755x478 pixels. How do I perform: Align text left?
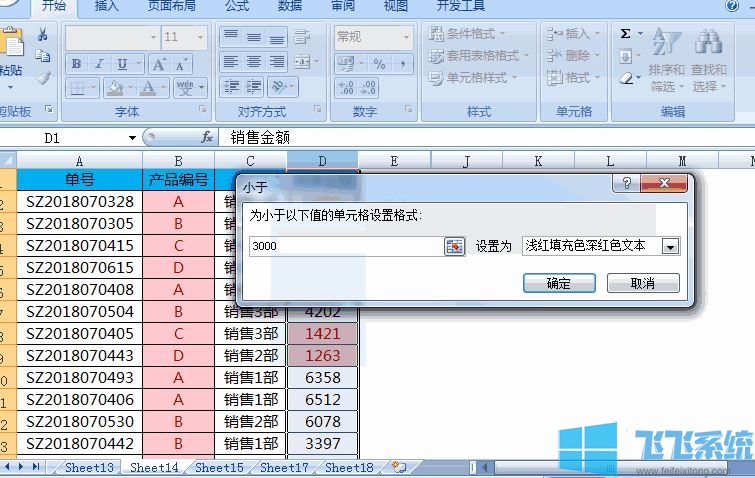click(231, 62)
